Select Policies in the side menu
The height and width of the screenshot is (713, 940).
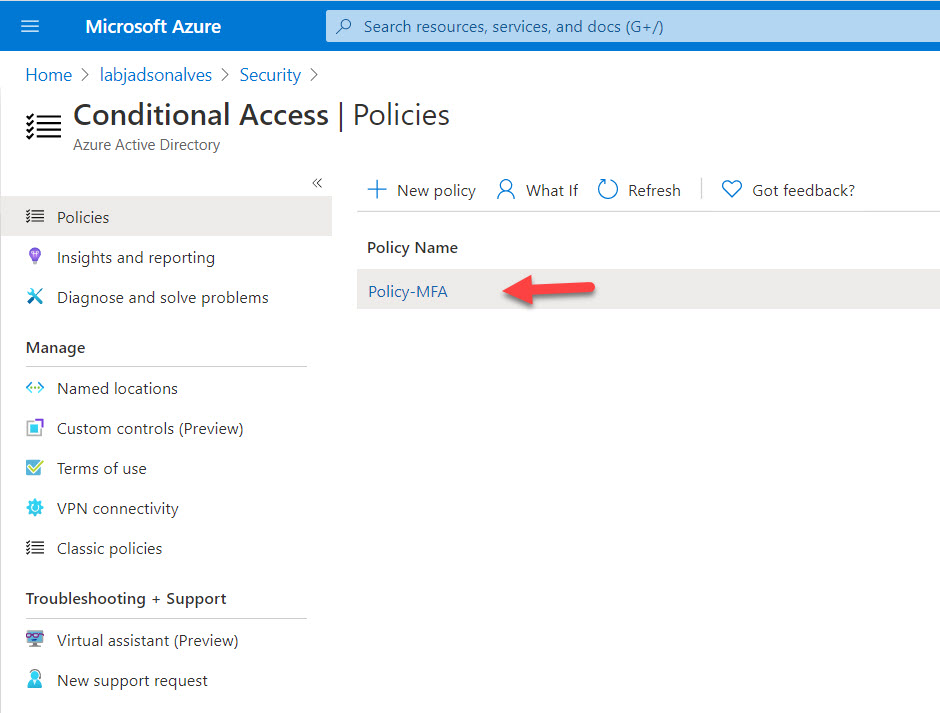(83, 217)
